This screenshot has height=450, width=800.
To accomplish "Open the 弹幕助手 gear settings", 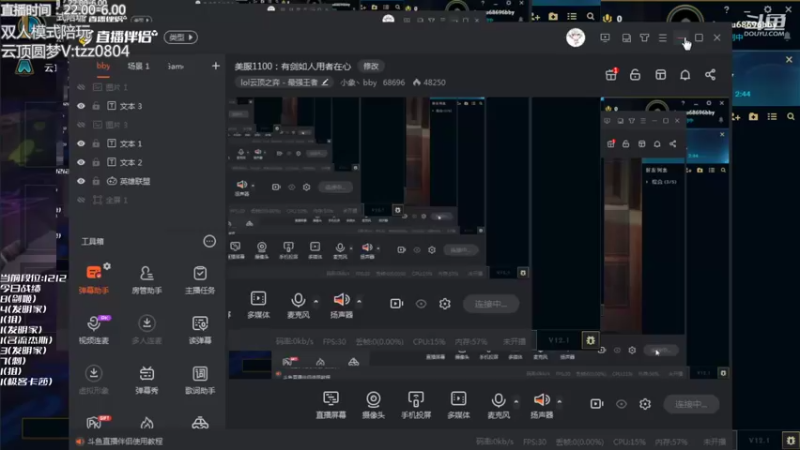I will pyautogui.click(x=107, y=266).
